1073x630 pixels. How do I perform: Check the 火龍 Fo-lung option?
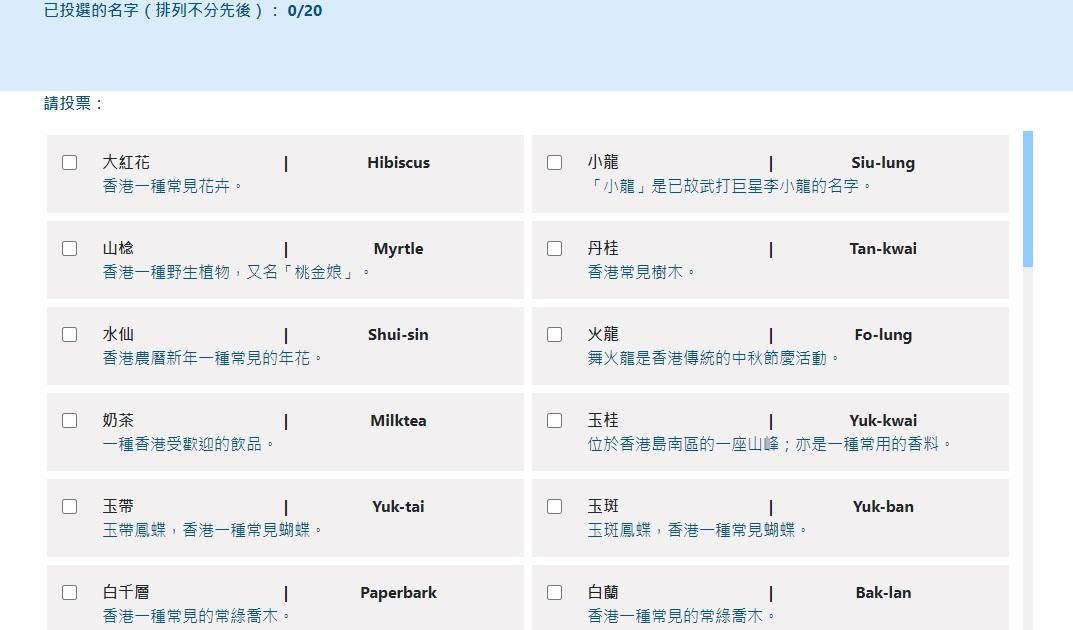pos(554,334)
